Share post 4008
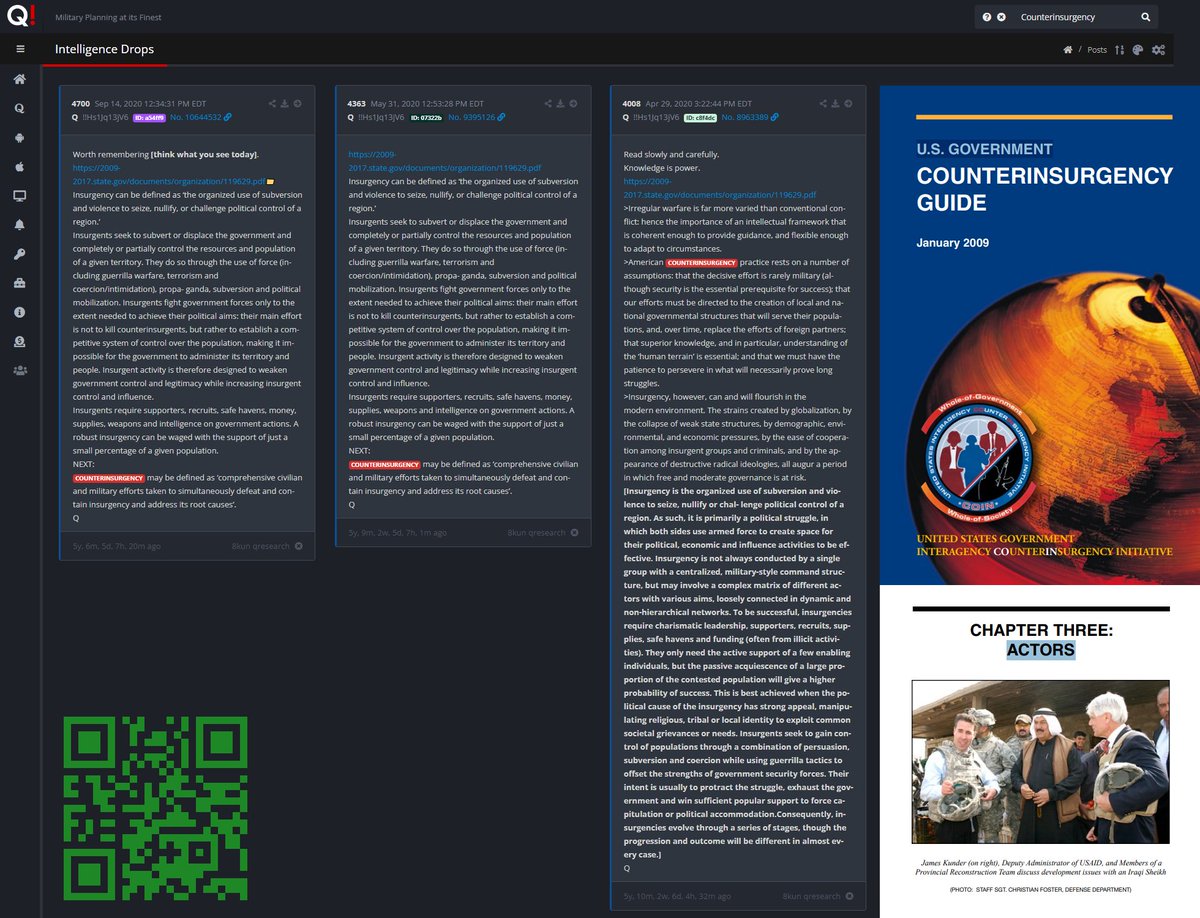The height and width of the screenshot is (918, 1200). point(823,103)
